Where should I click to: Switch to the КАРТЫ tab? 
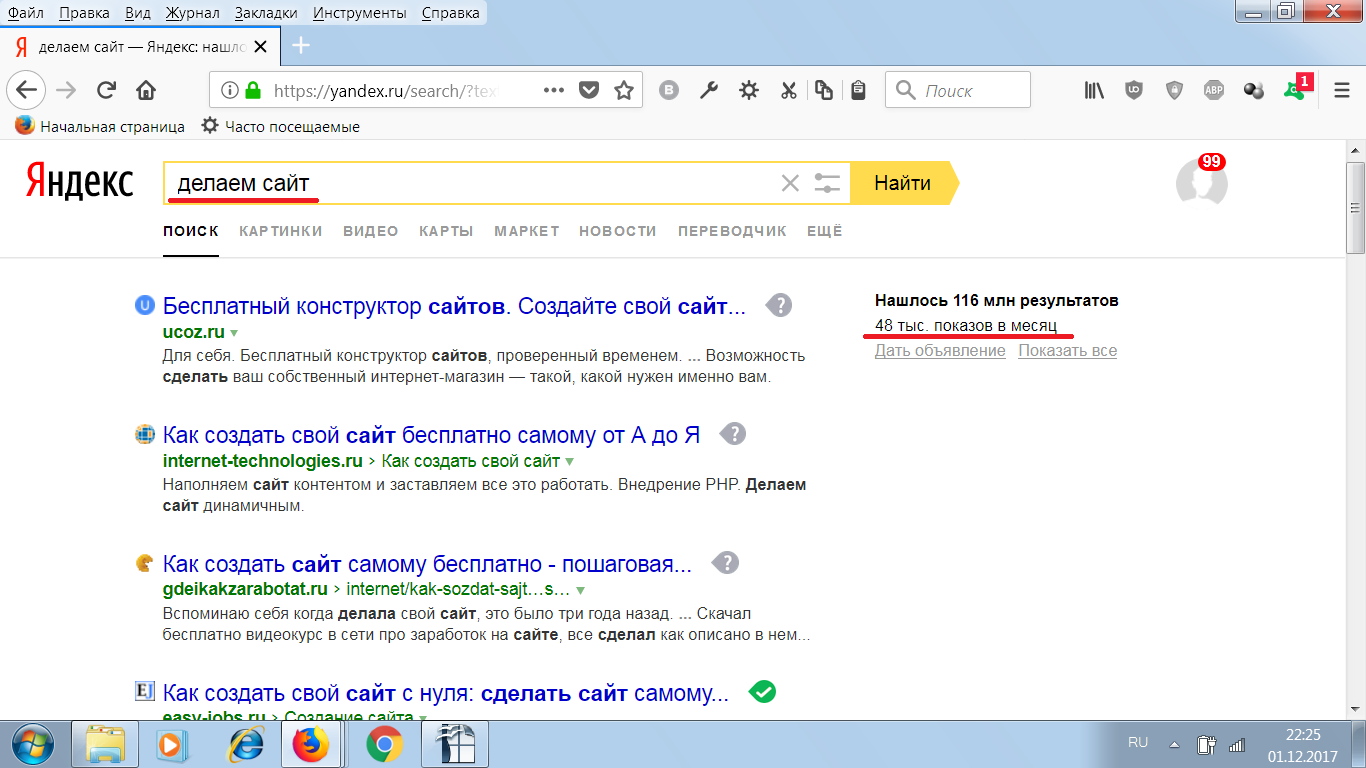pos(446,231)
